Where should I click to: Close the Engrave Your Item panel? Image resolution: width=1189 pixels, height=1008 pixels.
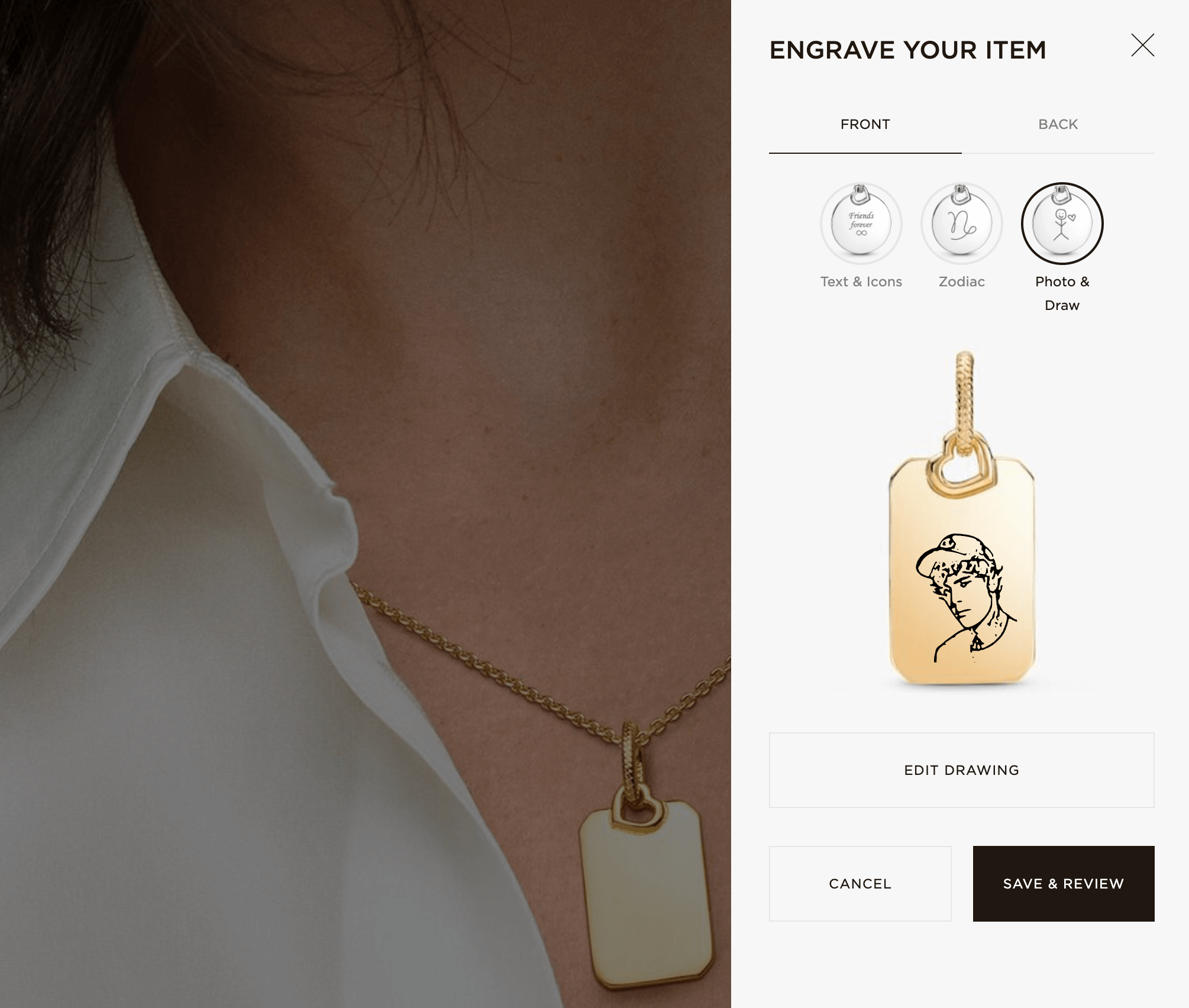click(x=1142, y=45)
